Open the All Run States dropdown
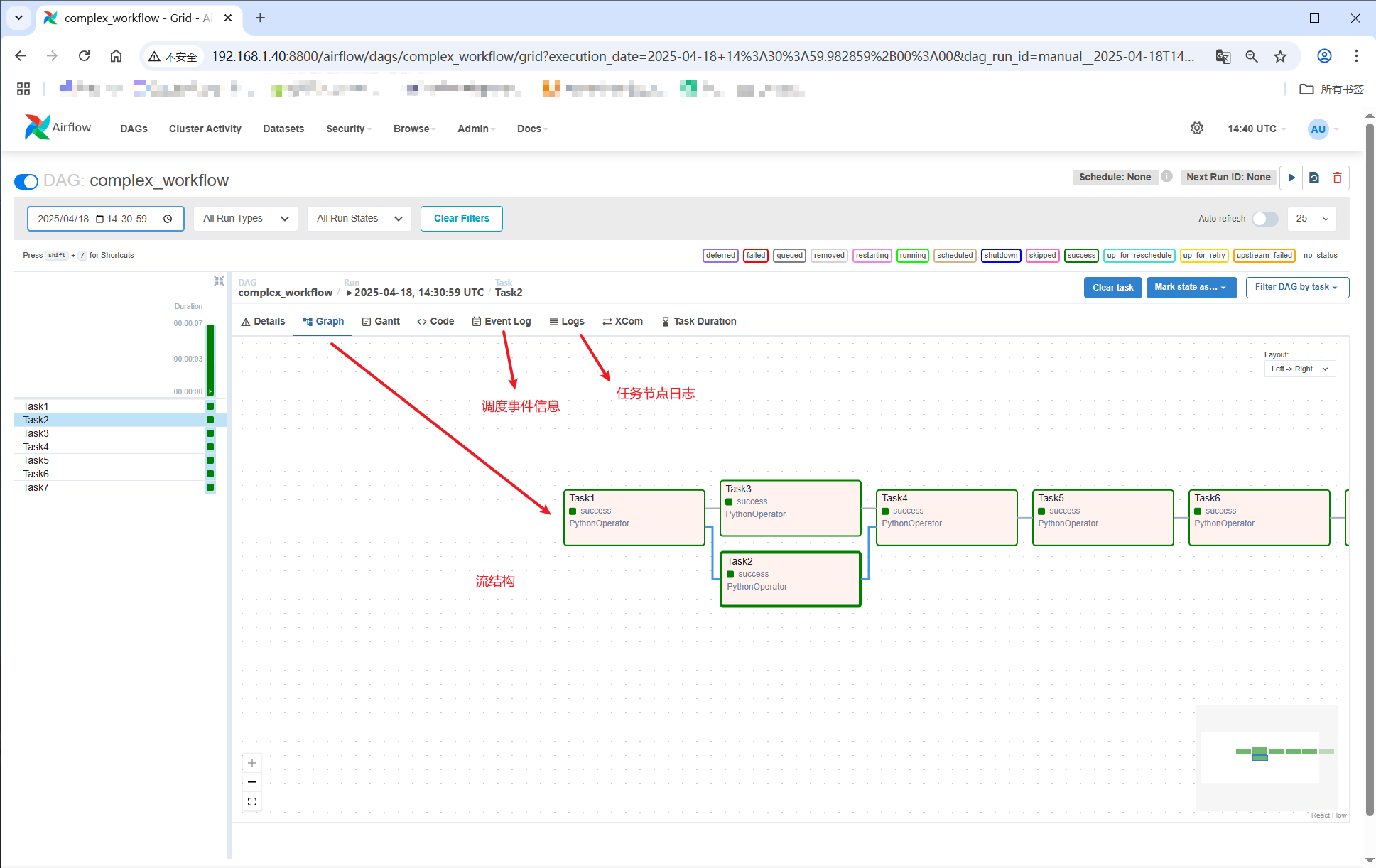This screenshot has height=868, width=1376. pyautogui.click(x=359, y=219)
